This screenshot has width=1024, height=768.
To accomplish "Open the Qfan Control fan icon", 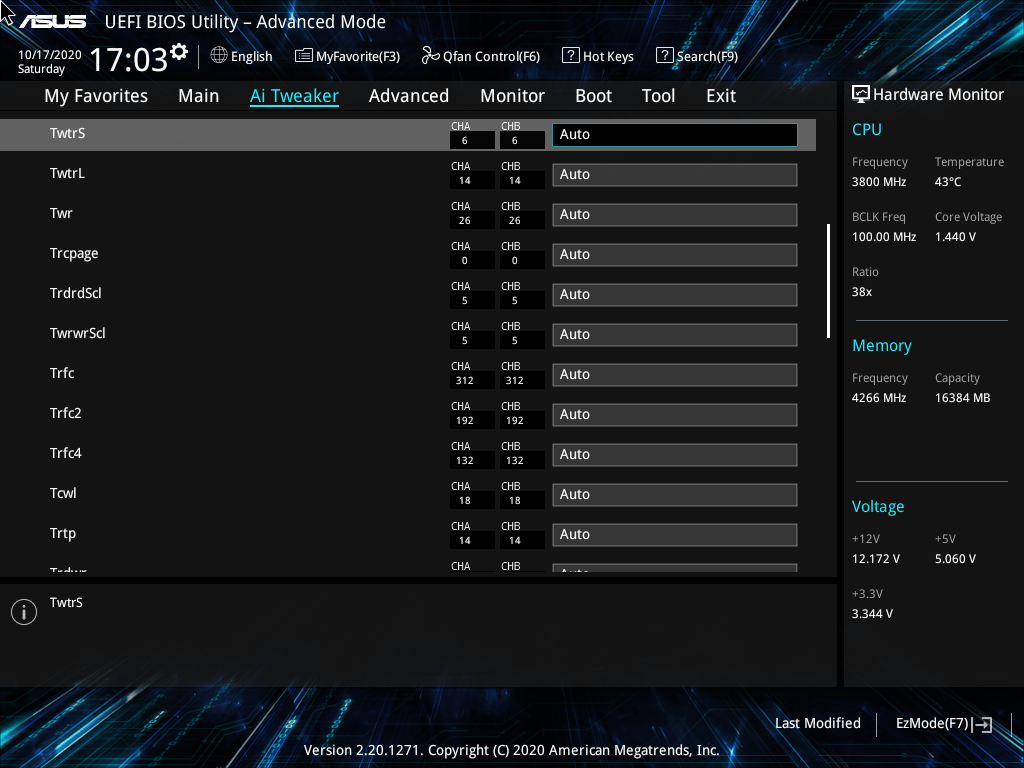I will coord(430,56).
